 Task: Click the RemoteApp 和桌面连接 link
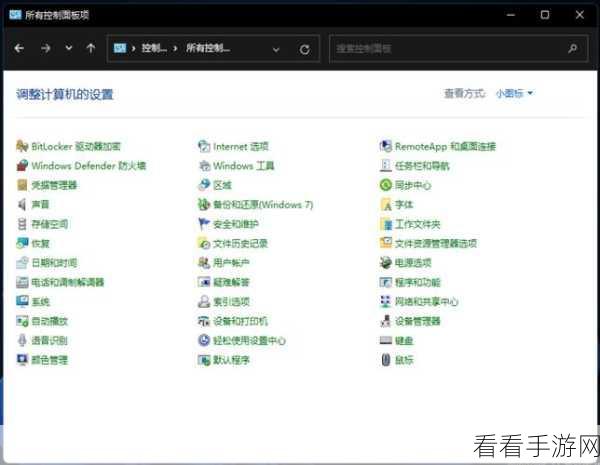[445, 146]
